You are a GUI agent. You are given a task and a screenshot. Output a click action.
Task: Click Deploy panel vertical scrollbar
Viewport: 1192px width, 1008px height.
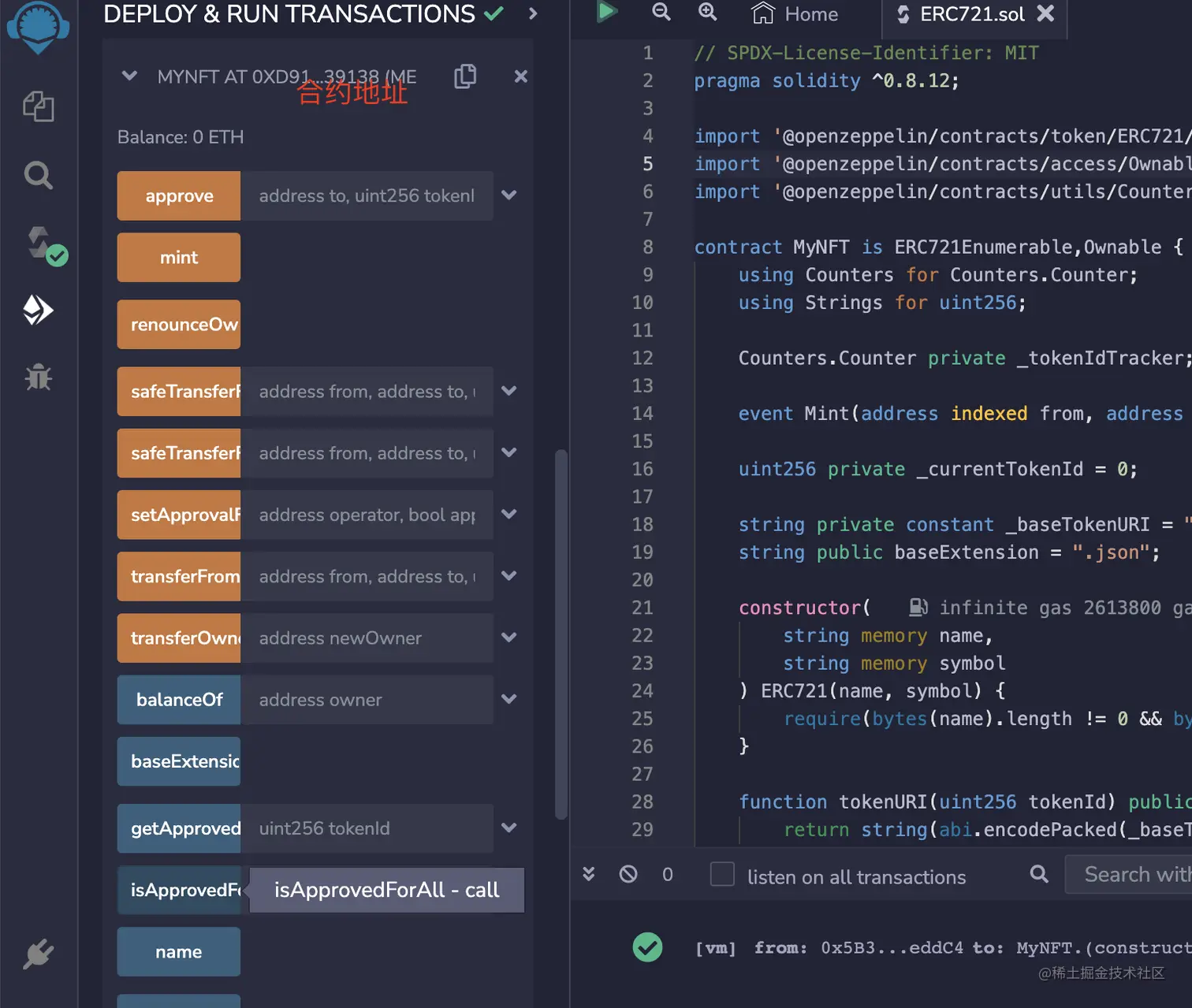click(x=561, y=634)
